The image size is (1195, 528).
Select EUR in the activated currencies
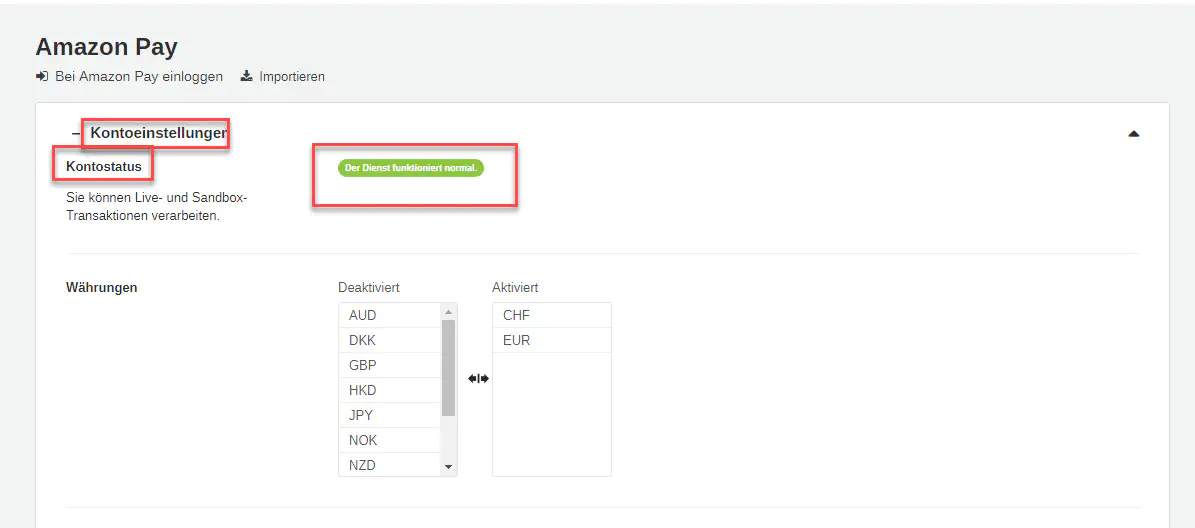(x=551, y=340)
